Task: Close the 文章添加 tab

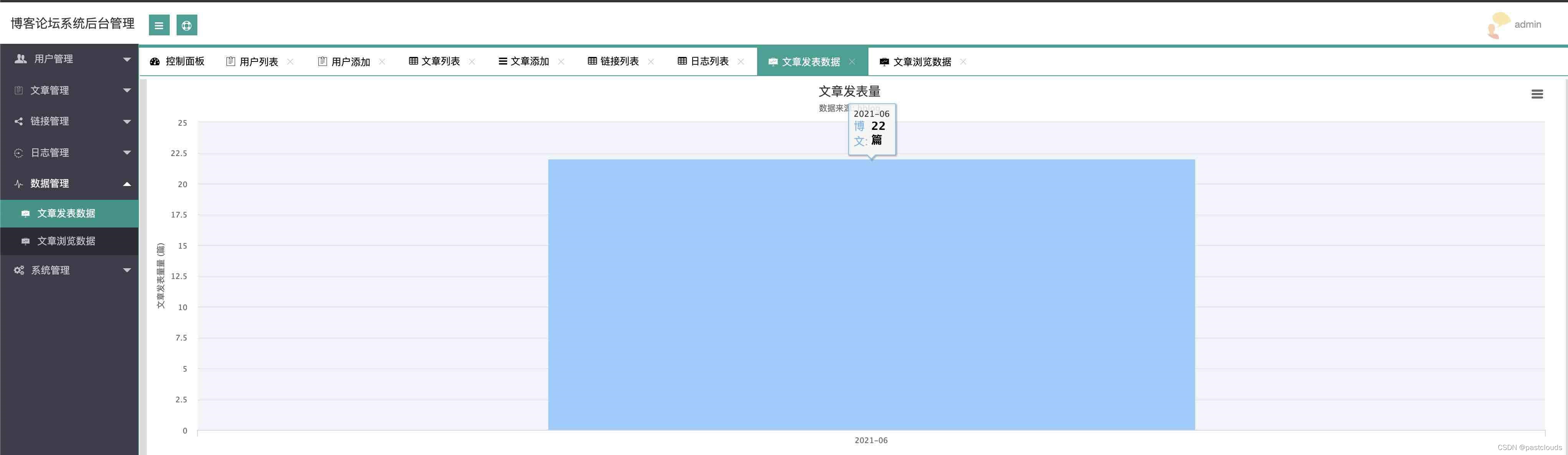Action: (x=561, y=61)
